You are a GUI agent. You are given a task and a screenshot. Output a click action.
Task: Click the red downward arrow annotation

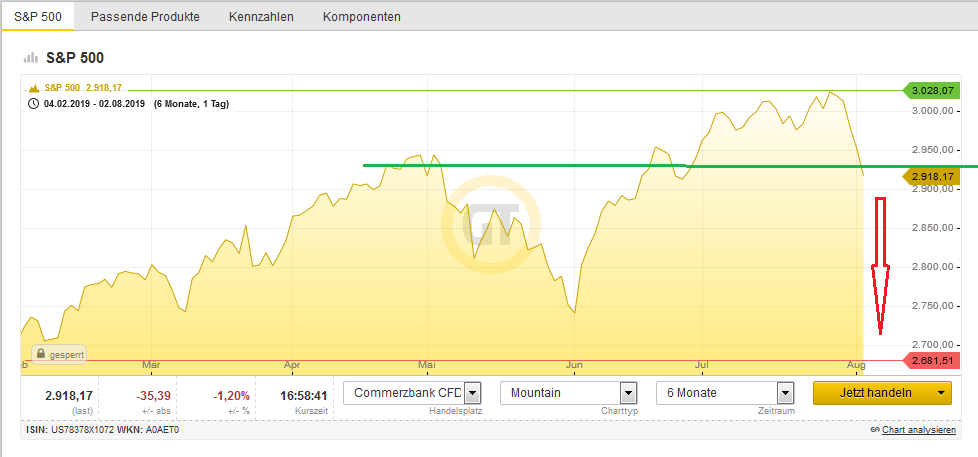tap(880, 266)
